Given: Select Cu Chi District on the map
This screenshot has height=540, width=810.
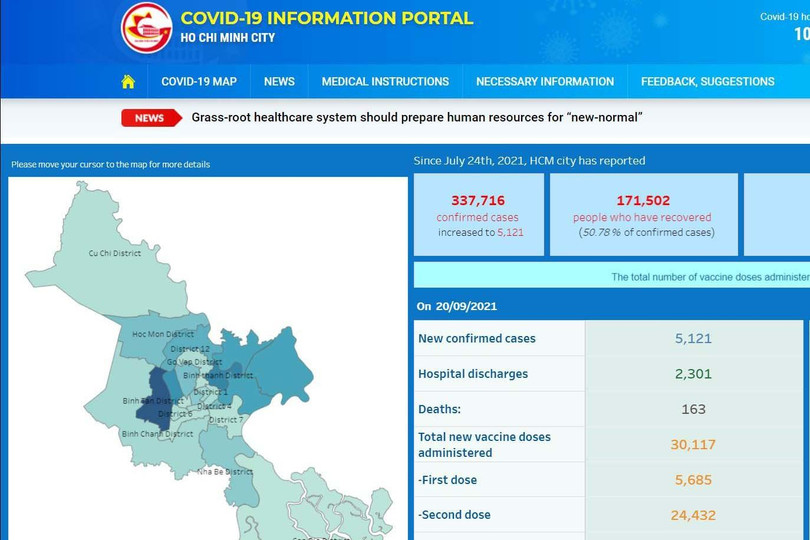Looking at the screenshot, I should pos(114,254).
